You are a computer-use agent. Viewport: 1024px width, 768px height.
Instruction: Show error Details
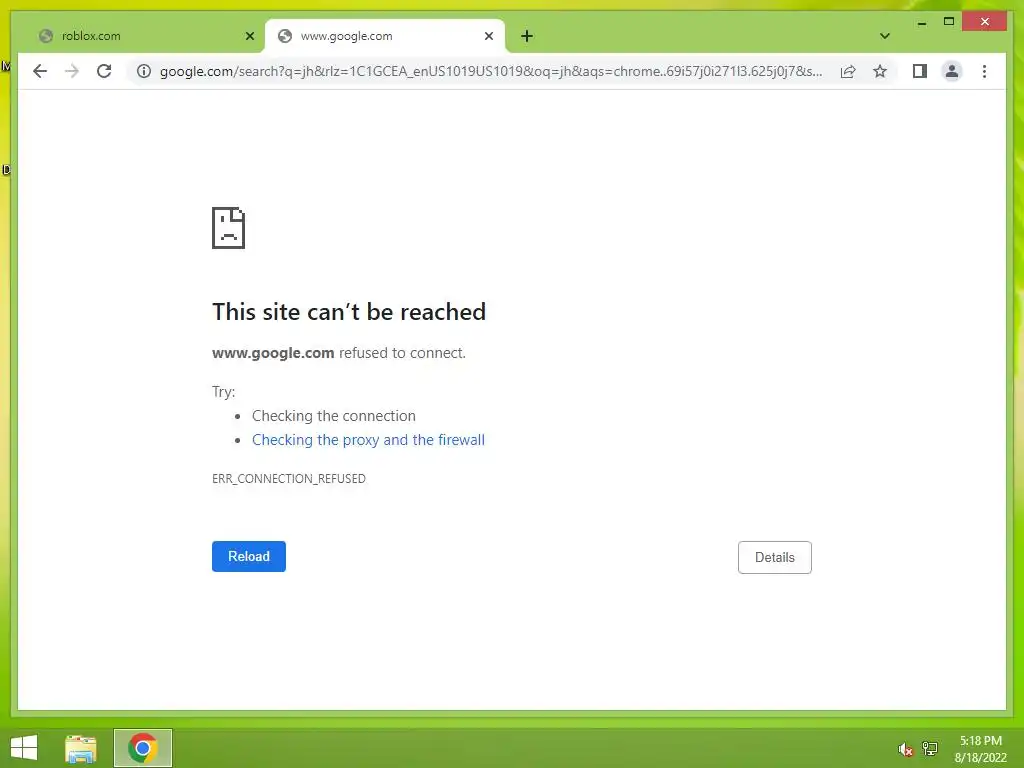point(775,557)
